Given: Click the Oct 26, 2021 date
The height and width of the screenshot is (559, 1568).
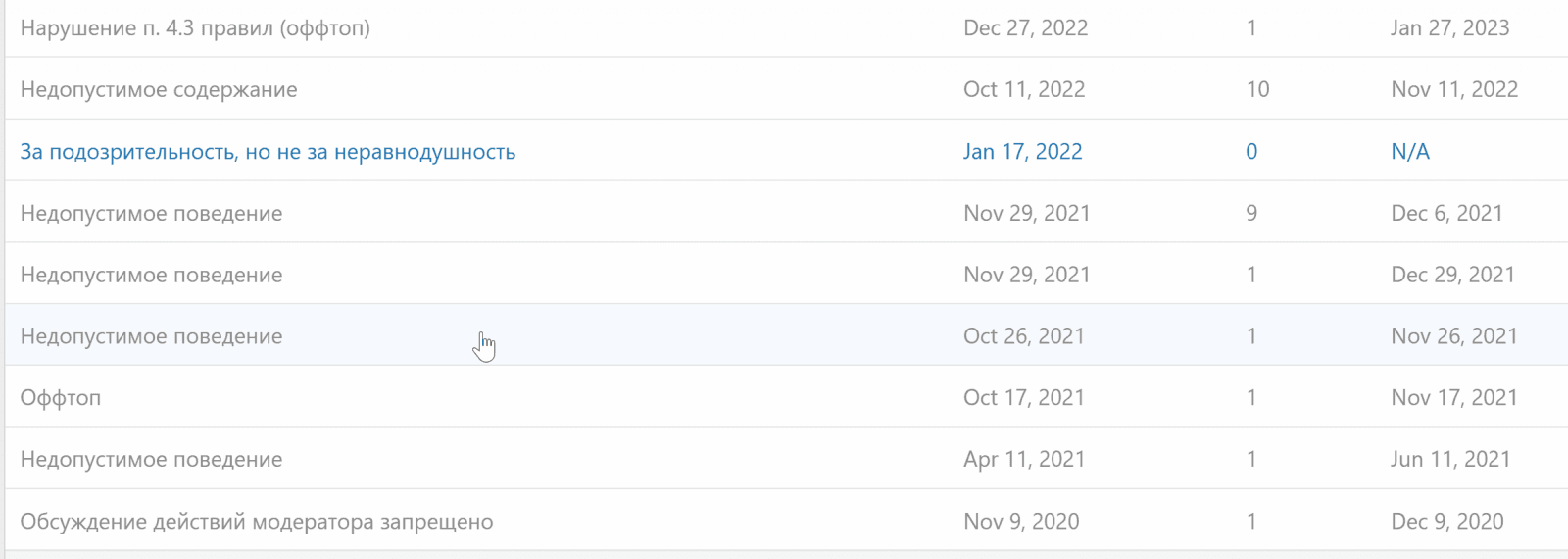Looking at the screenshot, I should (1024, 337).
